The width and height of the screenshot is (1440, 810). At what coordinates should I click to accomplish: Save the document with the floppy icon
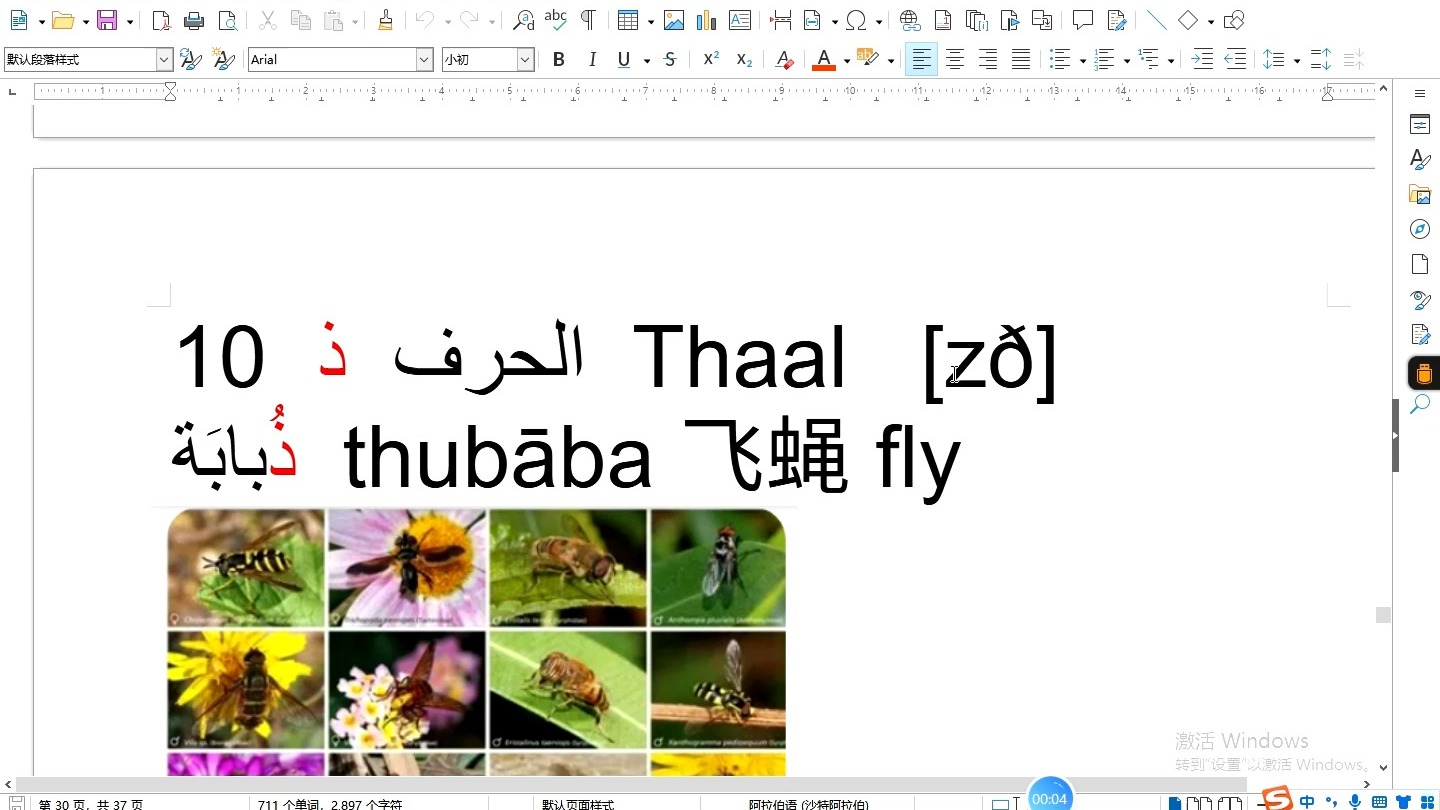tap(107, 20)
